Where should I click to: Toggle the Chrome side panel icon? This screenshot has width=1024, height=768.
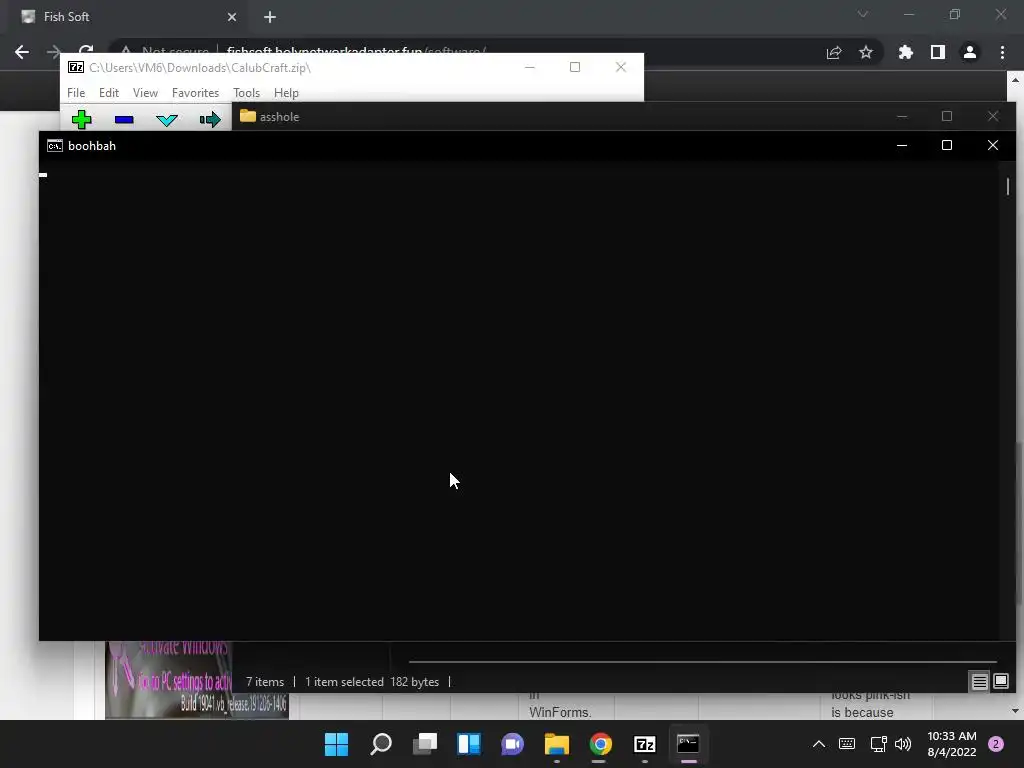click(x=938, y=52)
